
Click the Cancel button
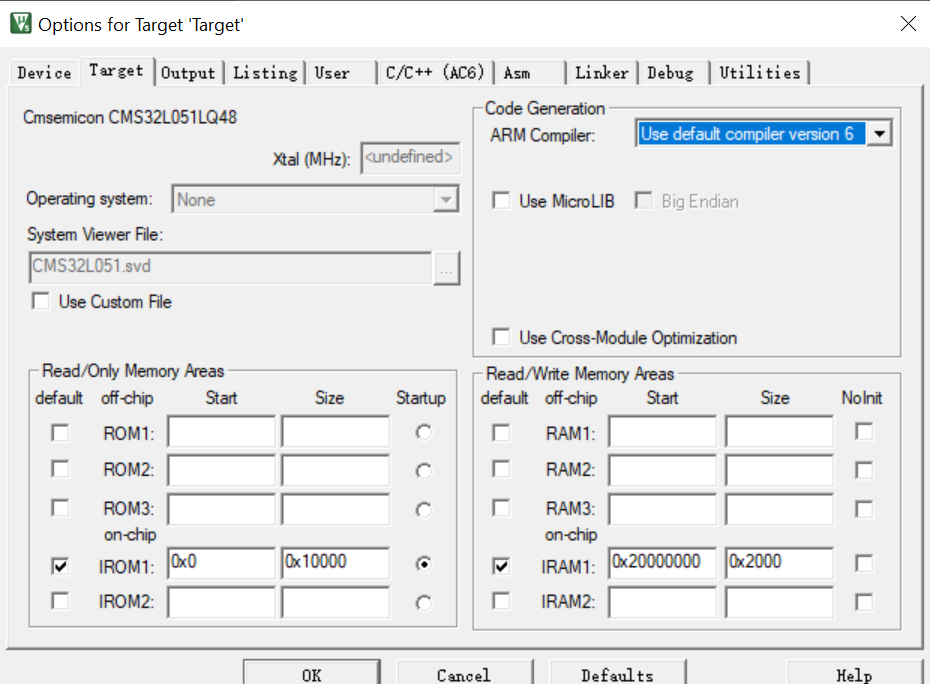(464, 673)
